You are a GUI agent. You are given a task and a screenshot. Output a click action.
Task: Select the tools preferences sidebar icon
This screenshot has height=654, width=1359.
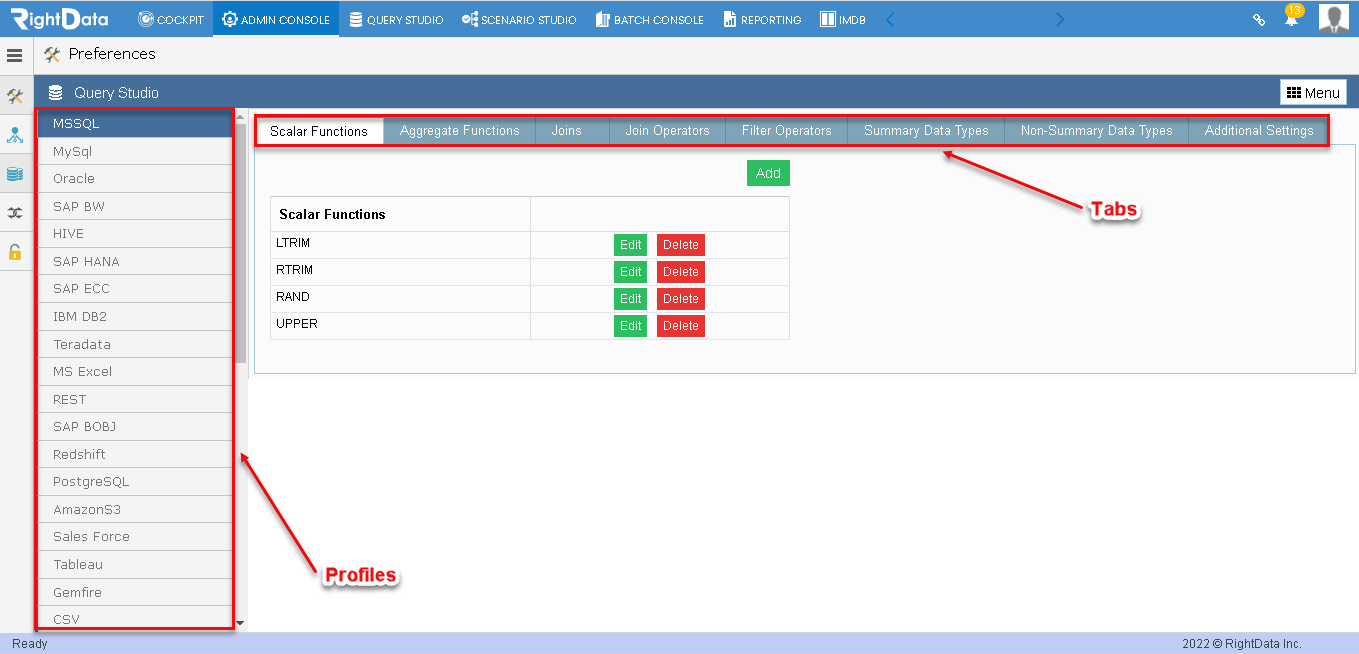[x=15, y=97]
